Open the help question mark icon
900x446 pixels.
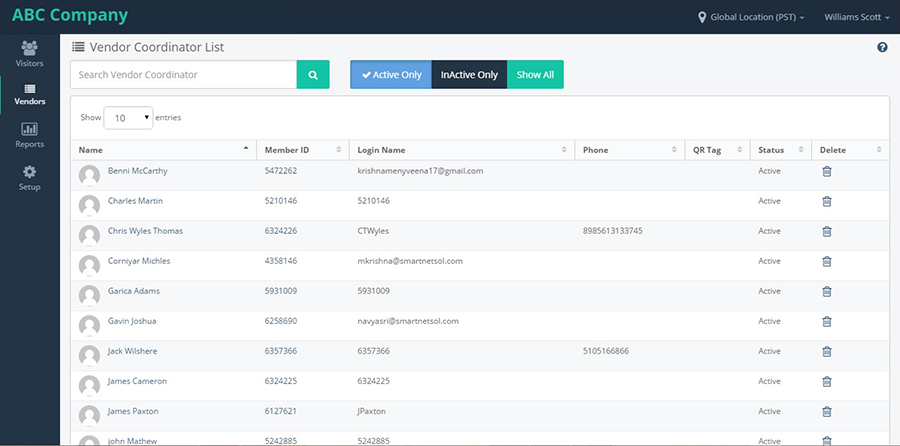[x=882, y=47]
